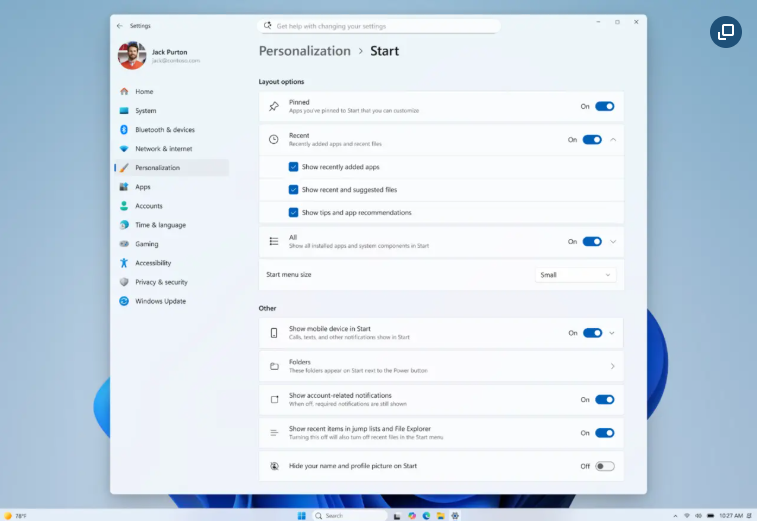Toggle Show recent items in jump lists

tap(604, 433)
